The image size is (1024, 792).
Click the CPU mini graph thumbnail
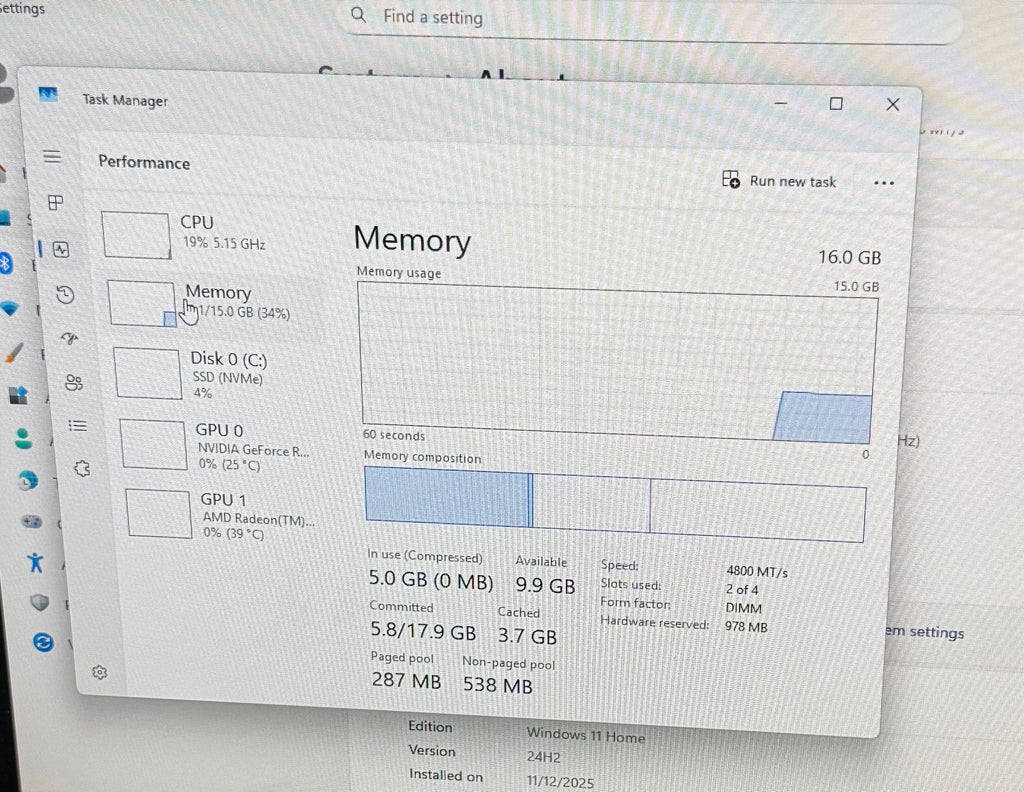tap(136, 235)
